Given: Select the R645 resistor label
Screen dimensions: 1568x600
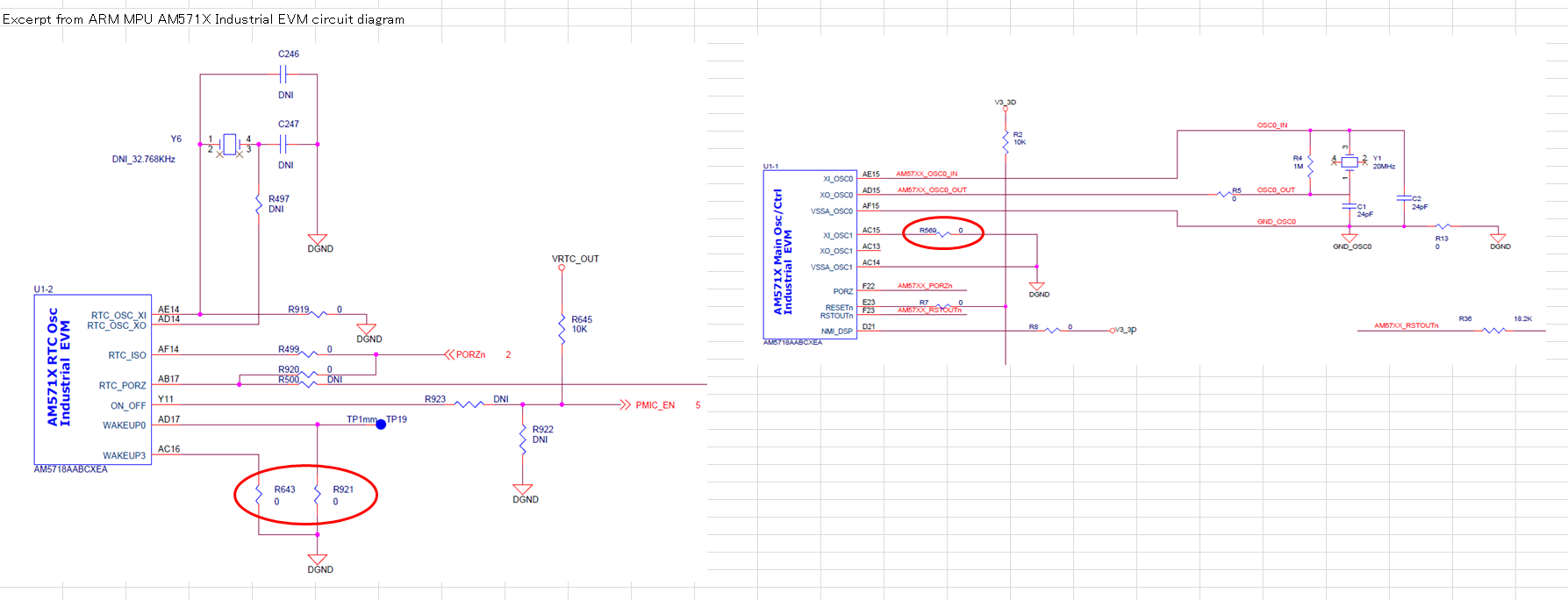Looking at the screenshot, I should [582, 319].
